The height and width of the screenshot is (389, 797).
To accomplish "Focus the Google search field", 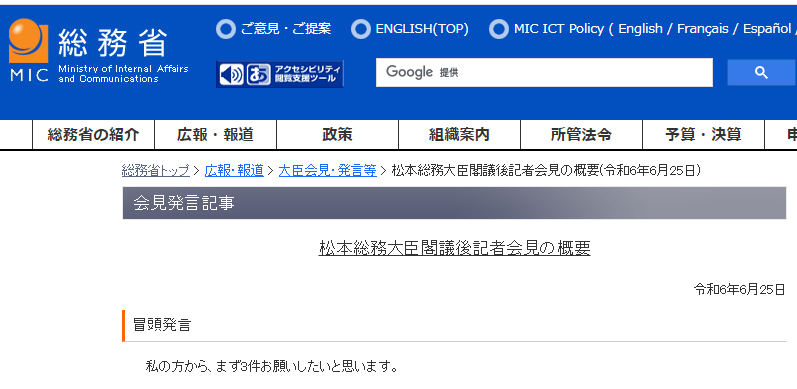I will (x=544, y=72).
